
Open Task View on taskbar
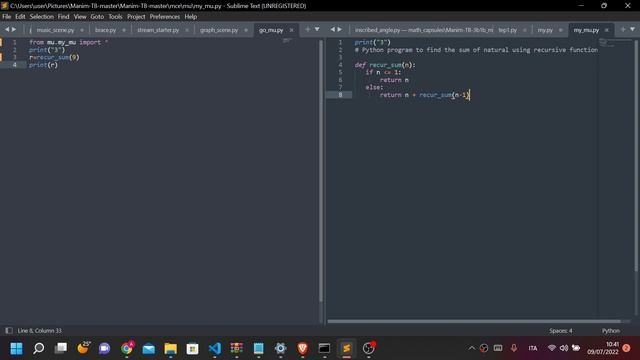pos(61,349)
